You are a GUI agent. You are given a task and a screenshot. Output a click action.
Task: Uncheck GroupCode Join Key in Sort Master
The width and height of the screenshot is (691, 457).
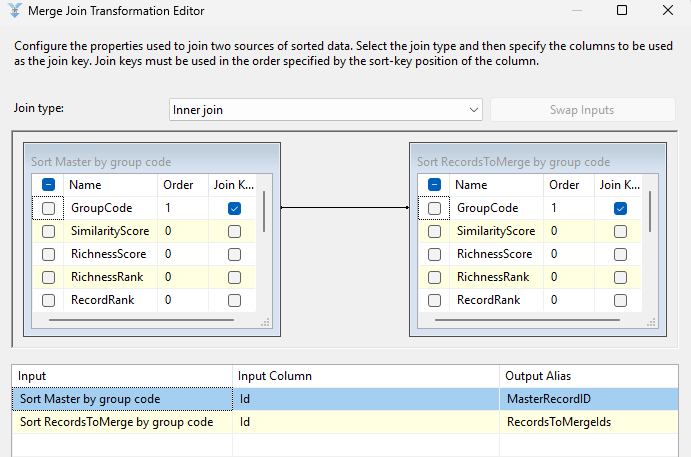pyautogui.click(x=234, y=208)
